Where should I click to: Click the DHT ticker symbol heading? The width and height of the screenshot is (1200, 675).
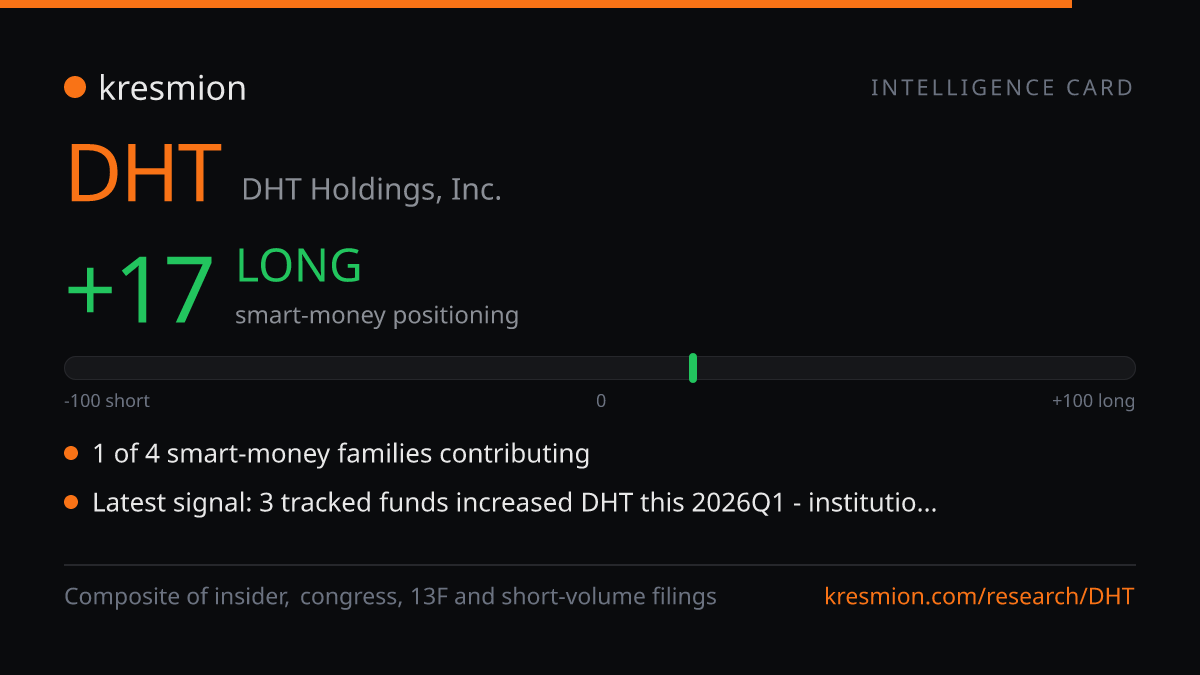pos(144,174)
